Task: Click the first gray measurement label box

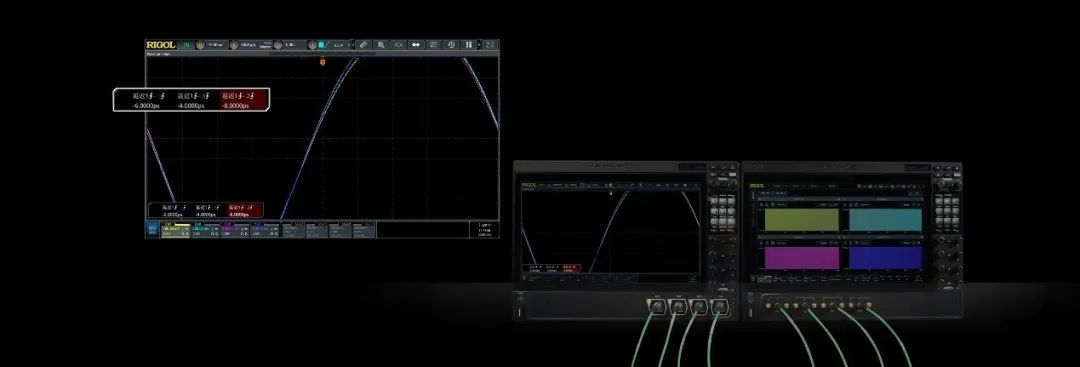Action: [293, 229]
